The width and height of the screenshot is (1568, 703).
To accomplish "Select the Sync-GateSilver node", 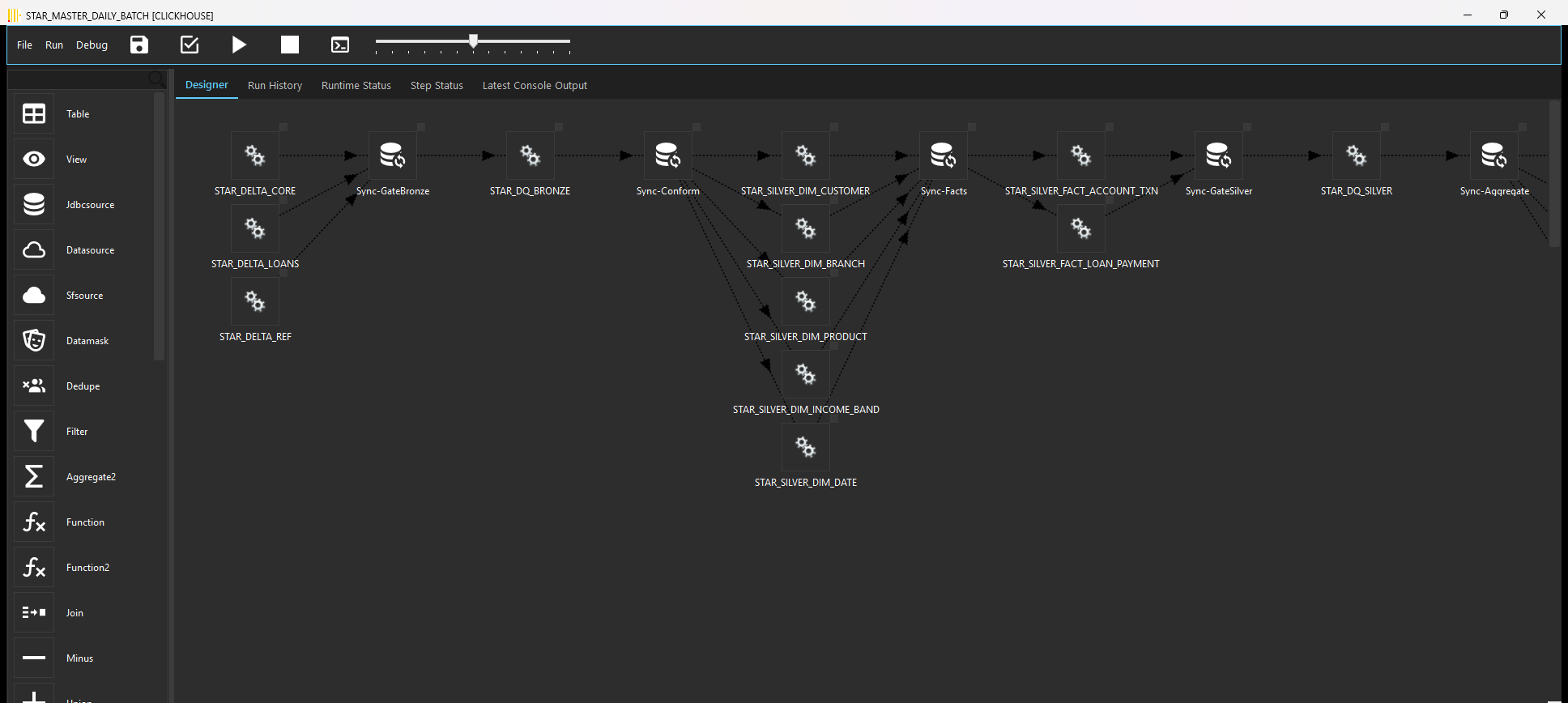I will click(x=1219, y=156).
